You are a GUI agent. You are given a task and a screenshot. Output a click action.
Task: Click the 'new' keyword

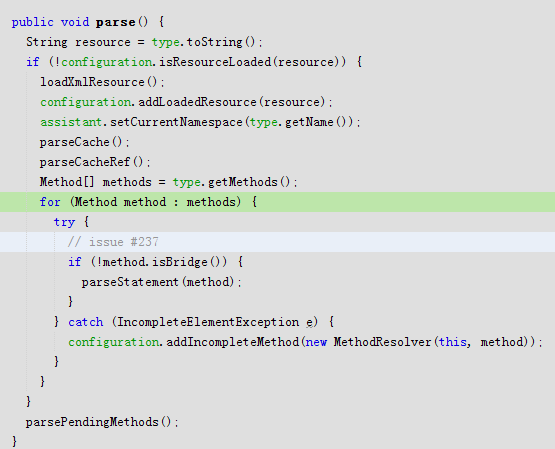click(x=316, y=342)
